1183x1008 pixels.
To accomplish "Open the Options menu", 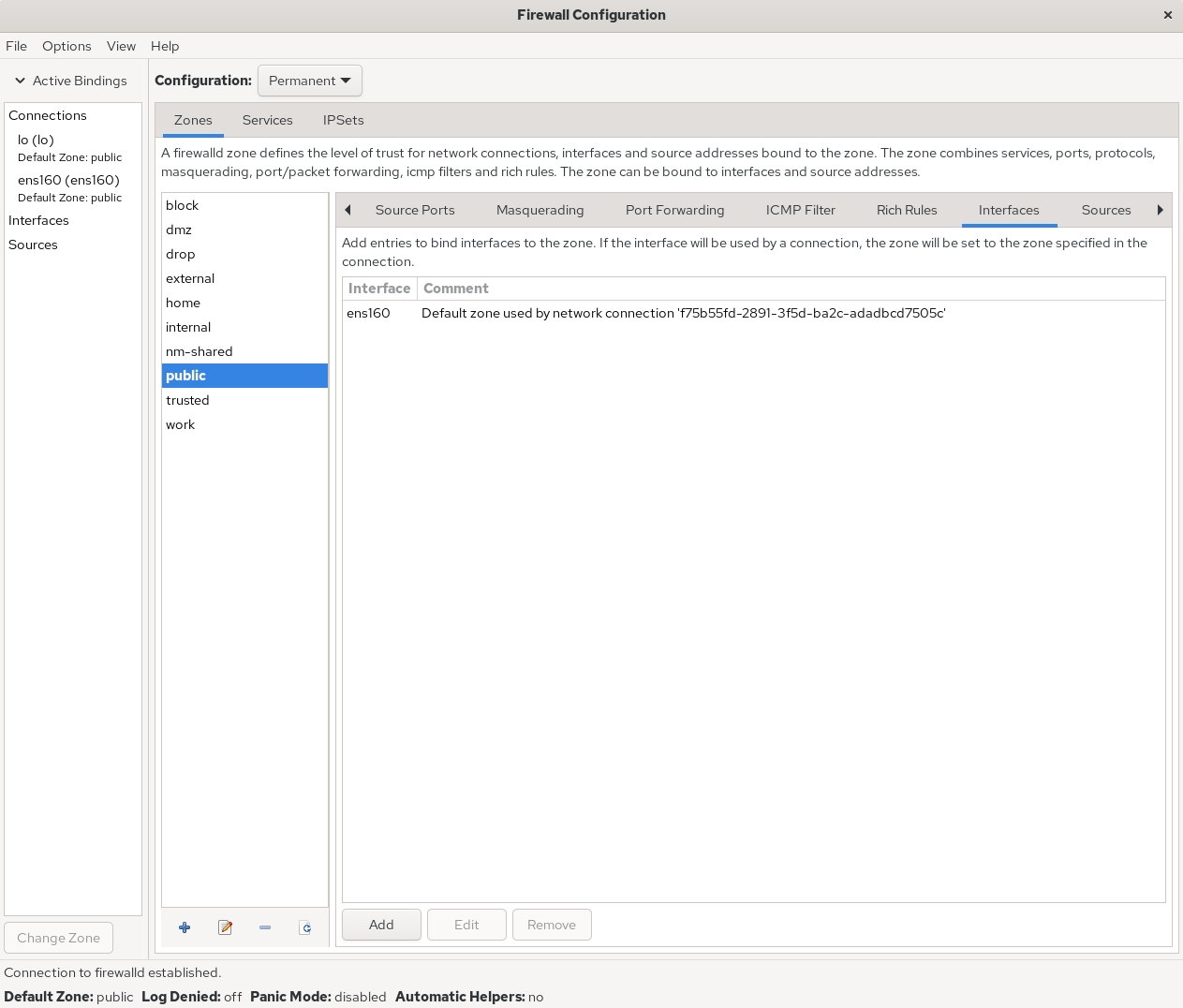I will (x=67, y=46).
